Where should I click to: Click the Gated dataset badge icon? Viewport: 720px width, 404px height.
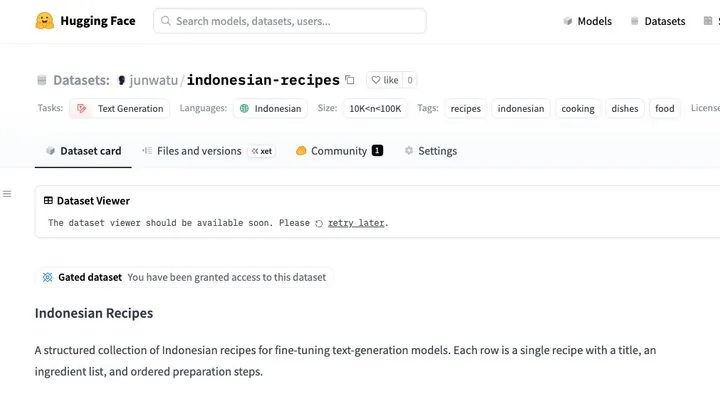(x=47, y=277)
